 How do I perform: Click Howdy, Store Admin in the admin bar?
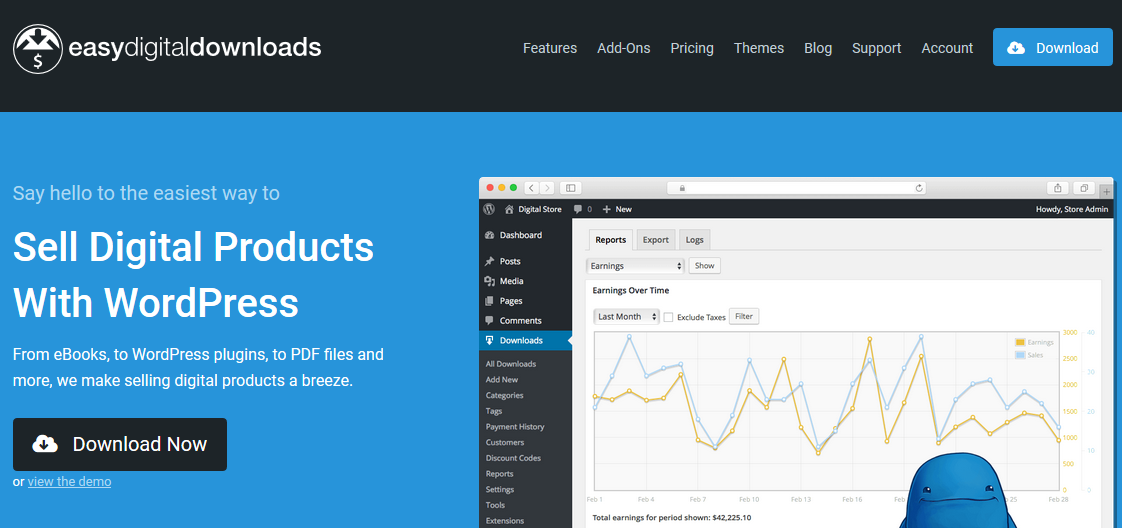(1072, 209)
